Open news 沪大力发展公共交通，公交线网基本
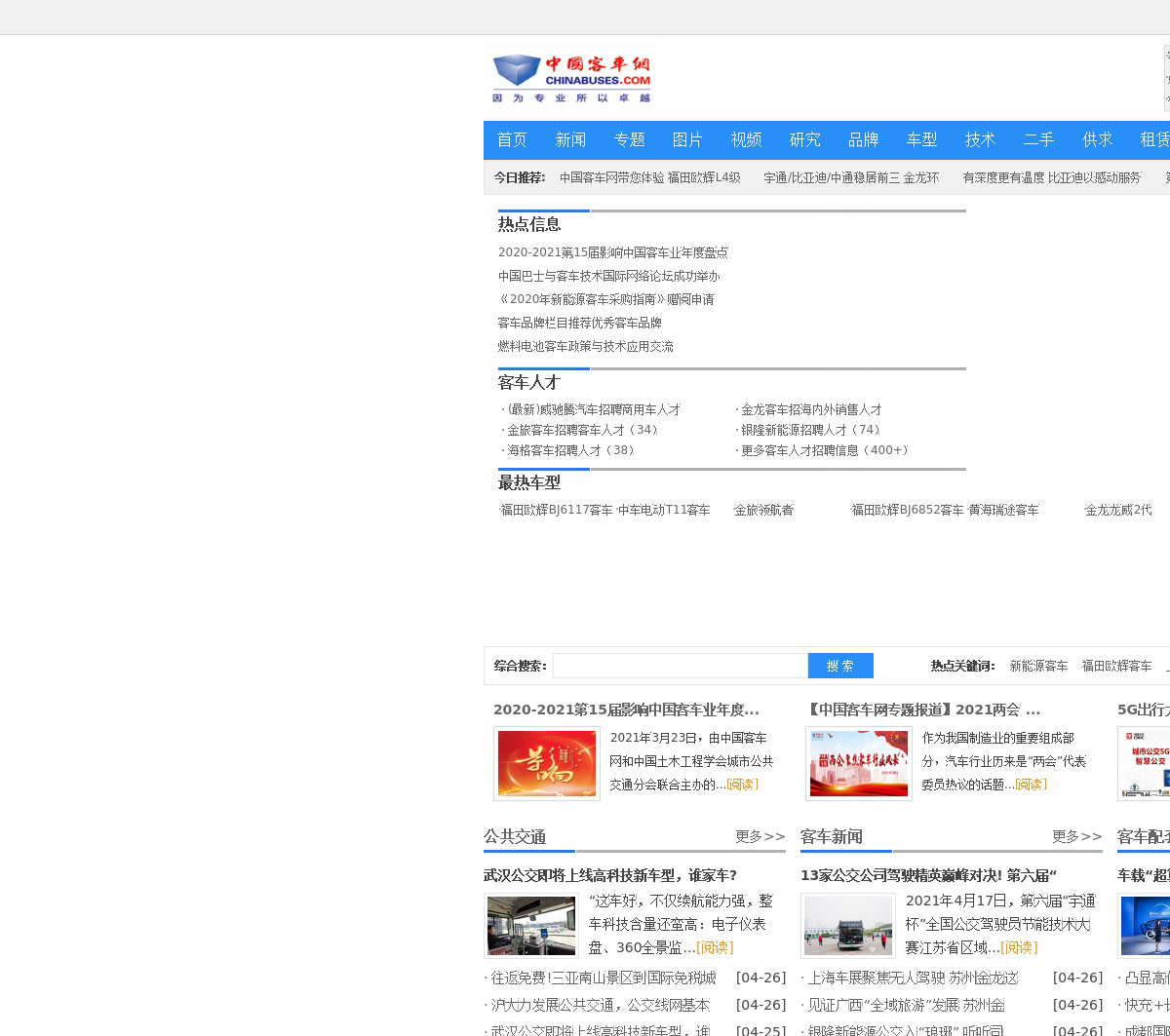This screenshot has width=1170, height=1036. (601, 1005)
